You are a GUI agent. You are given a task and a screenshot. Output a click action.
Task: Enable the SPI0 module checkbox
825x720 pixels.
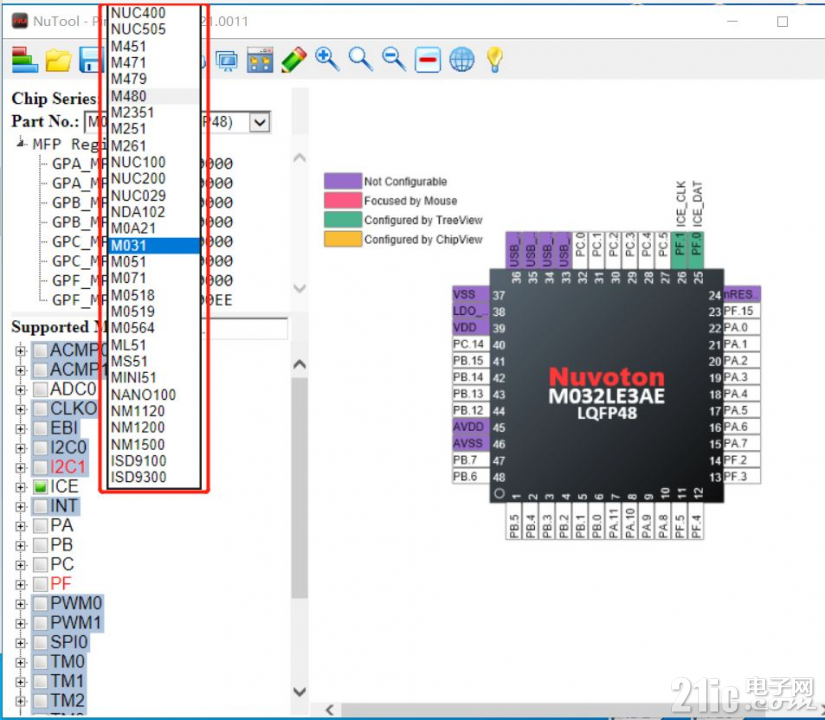41,643
